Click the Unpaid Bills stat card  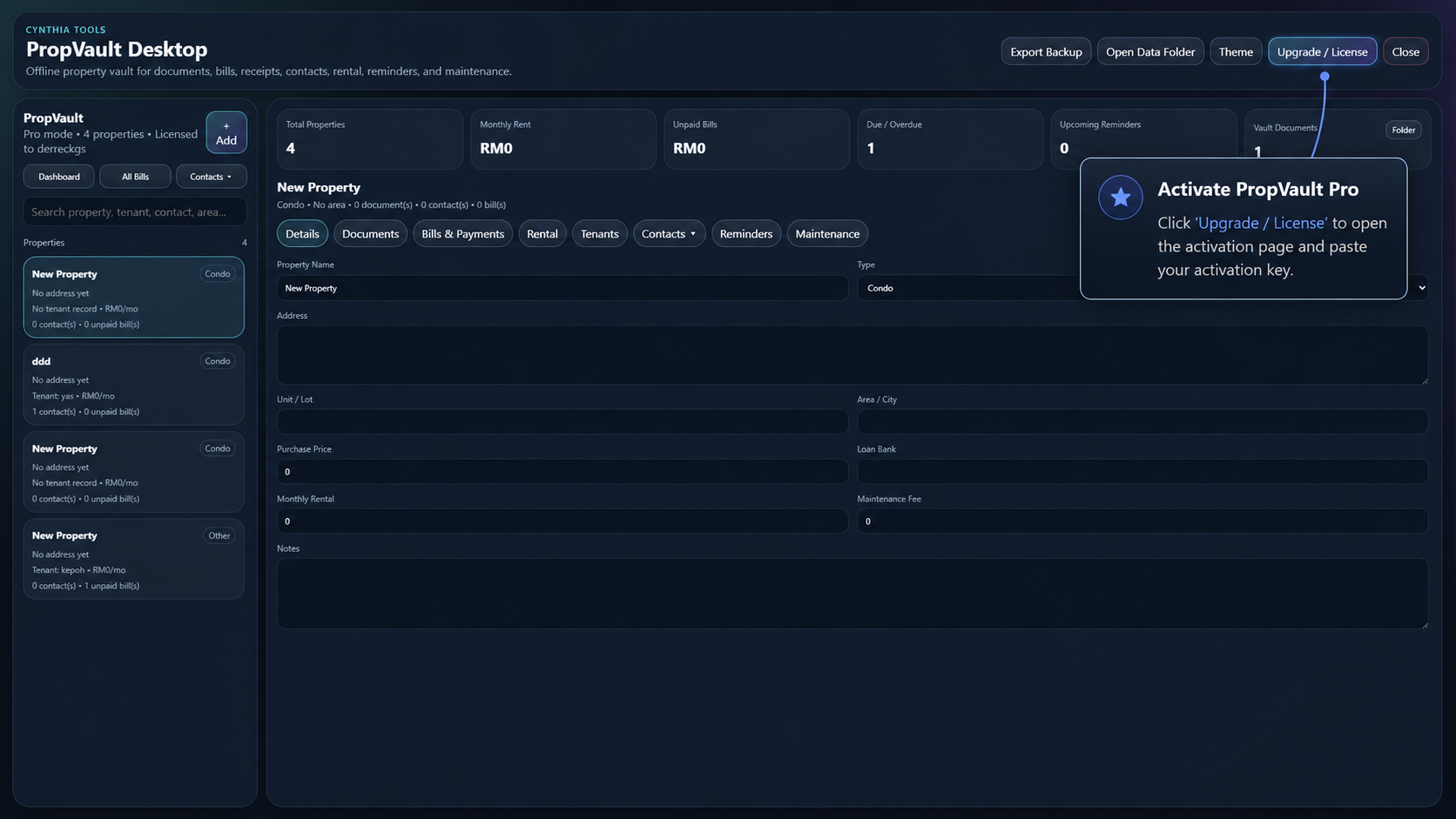point(757,139)
